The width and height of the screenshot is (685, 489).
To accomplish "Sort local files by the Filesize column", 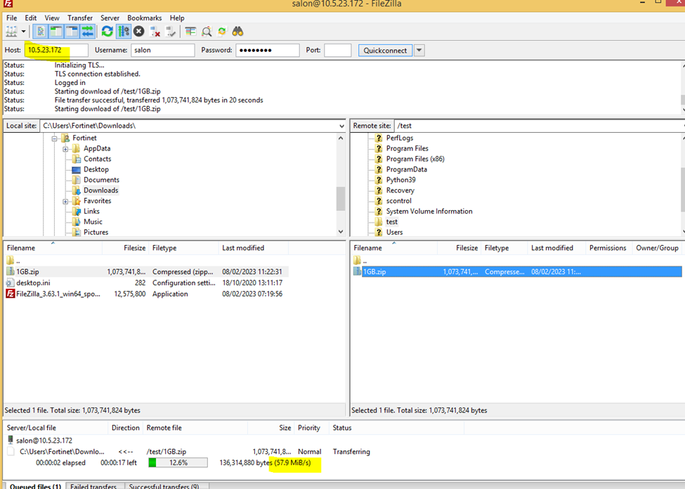I will coord(126,248).
